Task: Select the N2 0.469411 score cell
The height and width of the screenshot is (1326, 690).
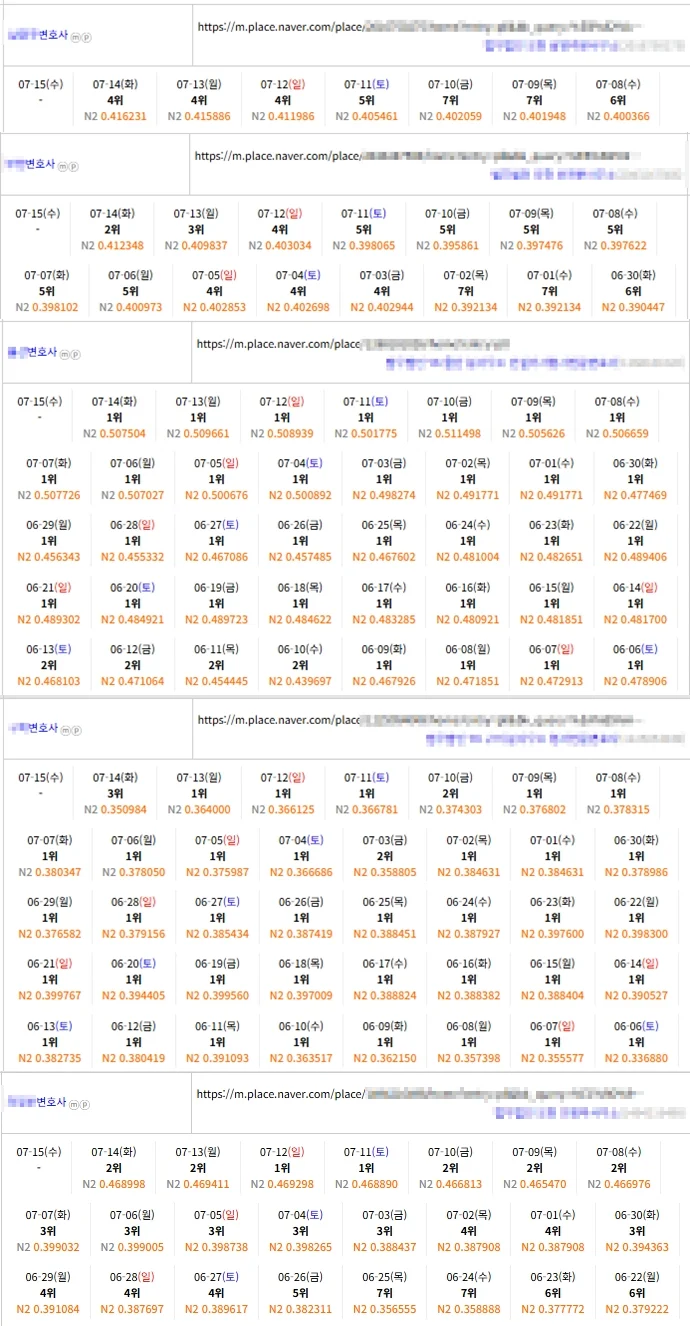Action: 197,1183
